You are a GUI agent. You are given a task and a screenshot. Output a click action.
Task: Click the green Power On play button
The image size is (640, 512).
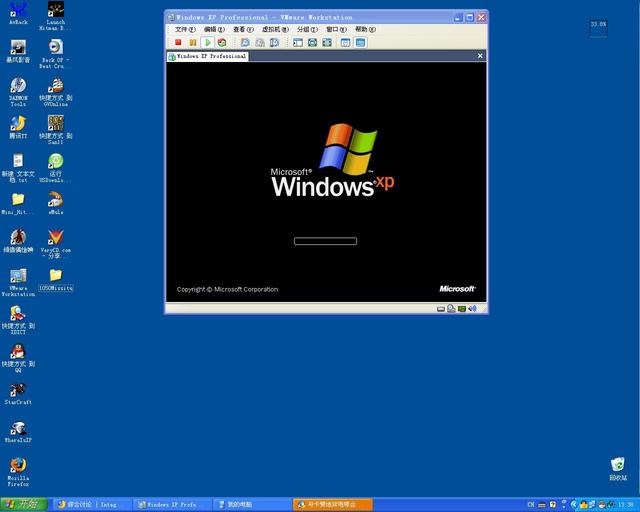(208, 42)
